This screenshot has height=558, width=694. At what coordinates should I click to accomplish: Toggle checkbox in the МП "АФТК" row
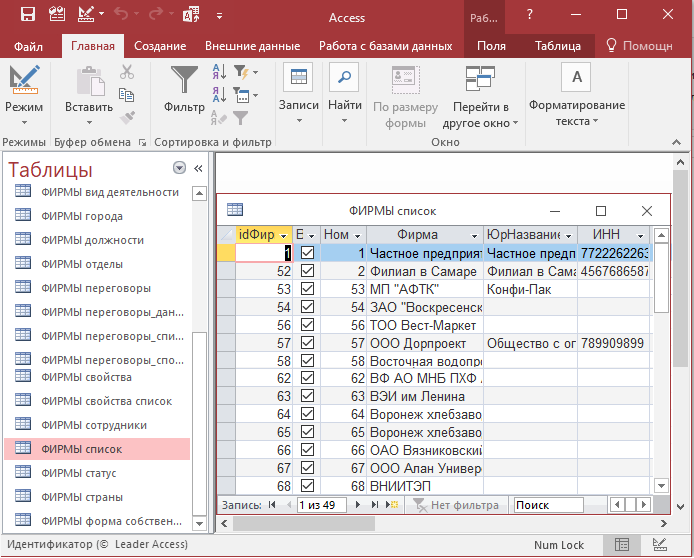point(307,289)
